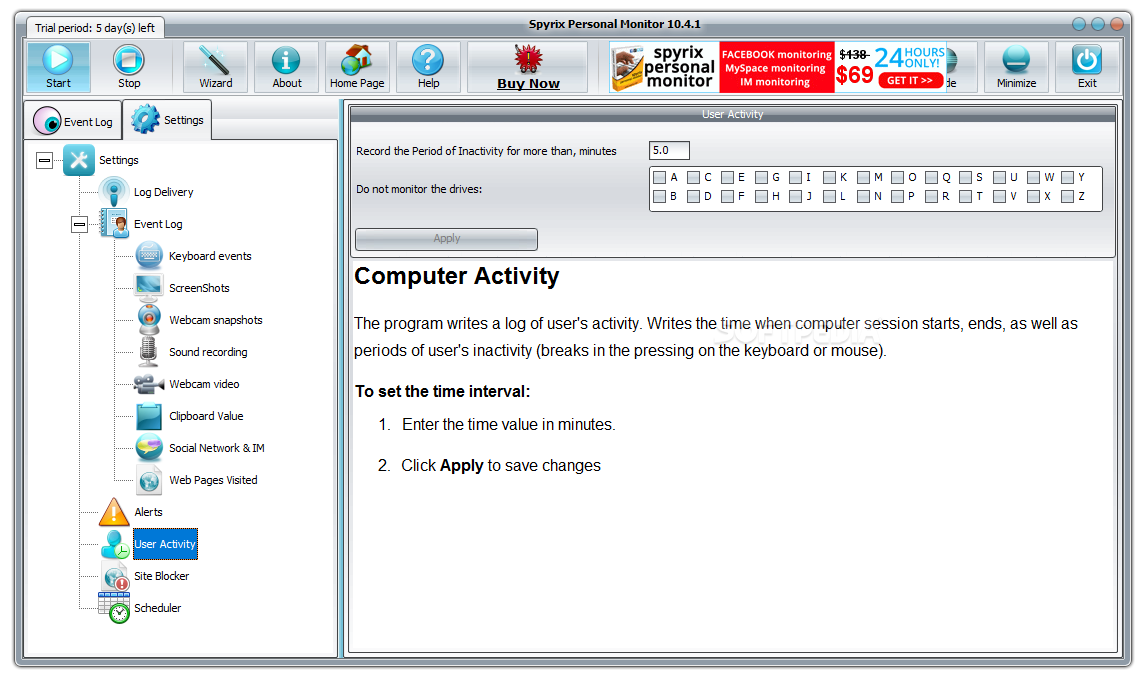Select the Scheduler calendar clock icon

pyautogui.click(x=114, y=608)
